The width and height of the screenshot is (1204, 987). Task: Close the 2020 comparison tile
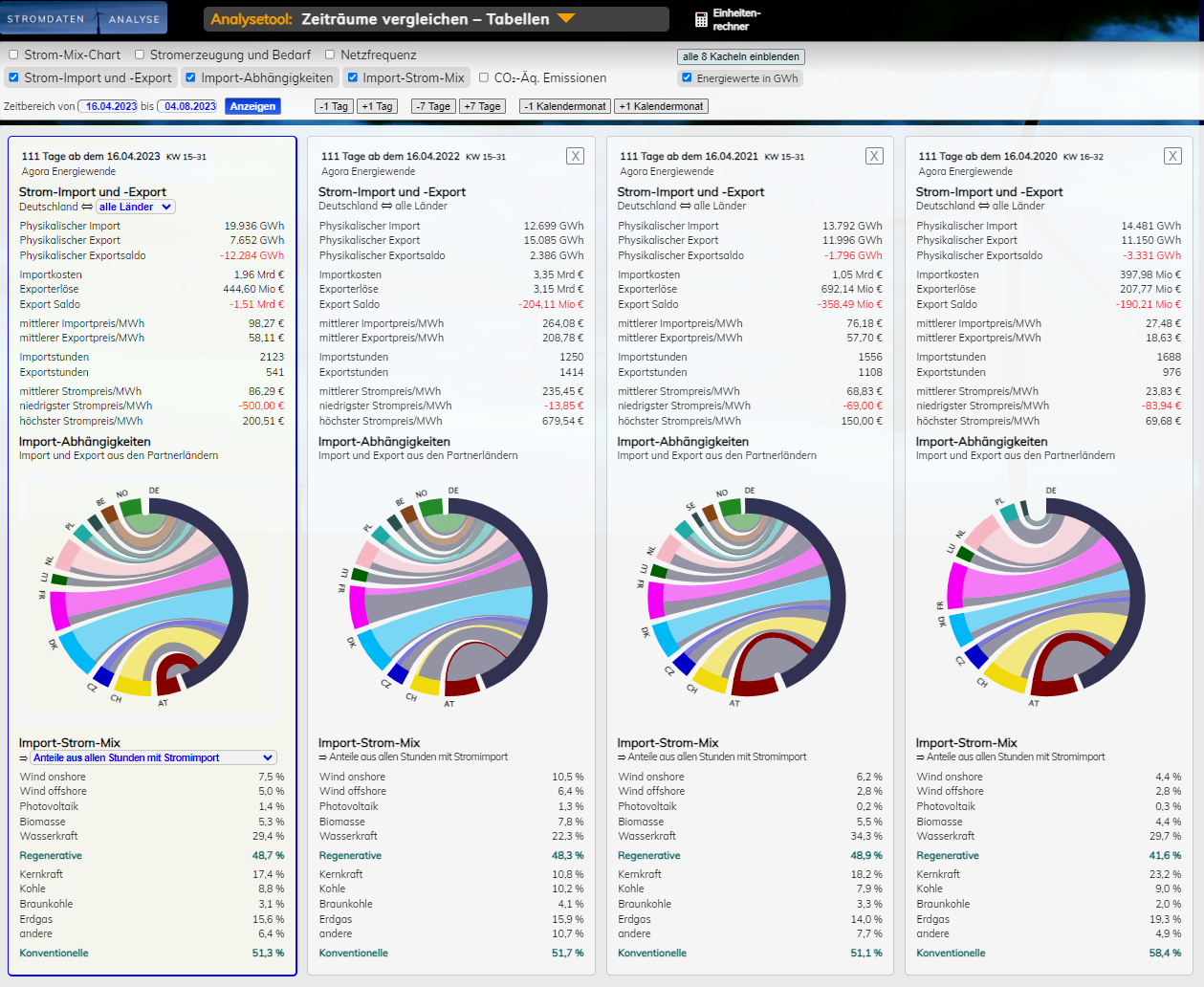[1172, 156]
